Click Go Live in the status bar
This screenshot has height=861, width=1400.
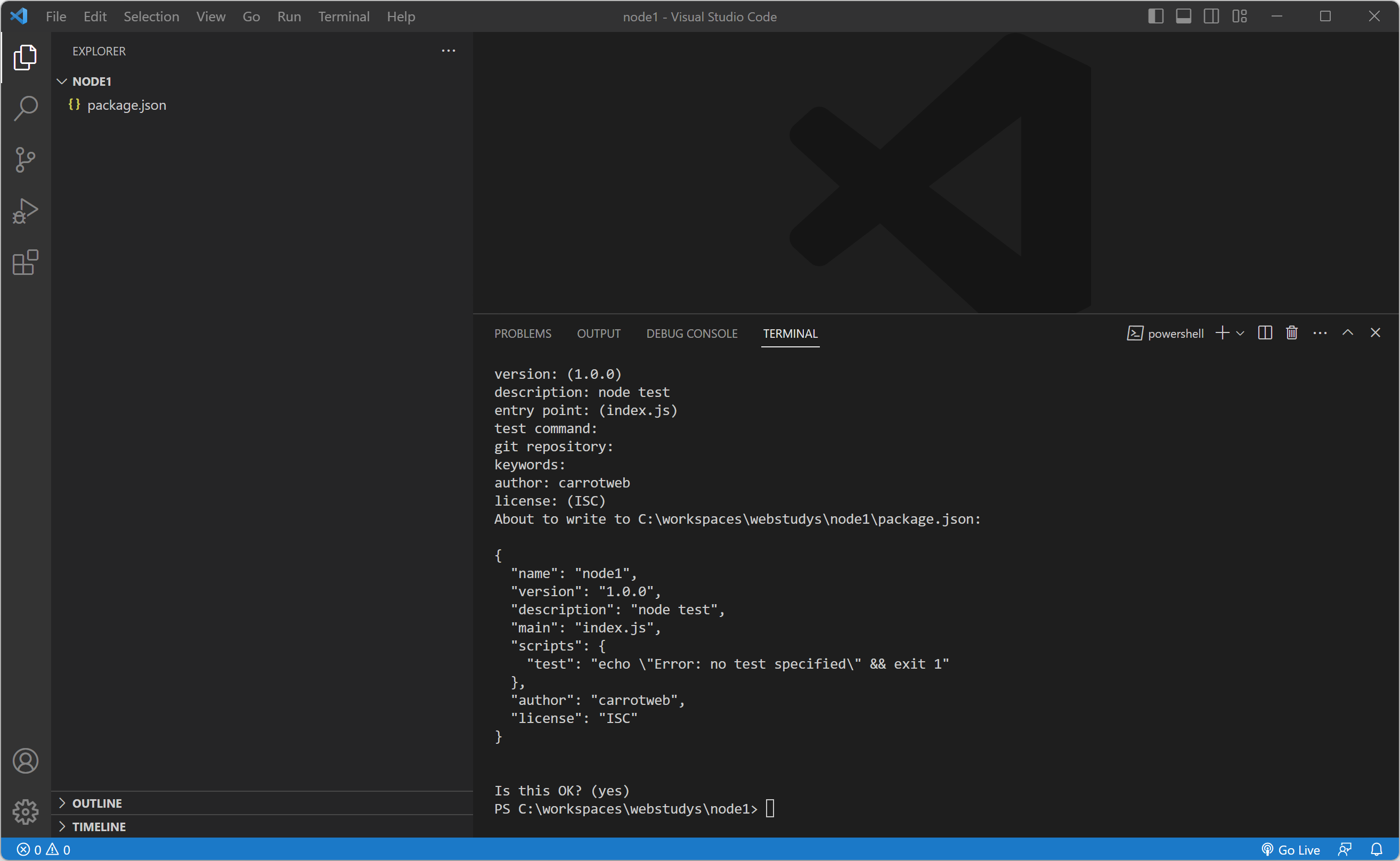[x=1291, y=850]
